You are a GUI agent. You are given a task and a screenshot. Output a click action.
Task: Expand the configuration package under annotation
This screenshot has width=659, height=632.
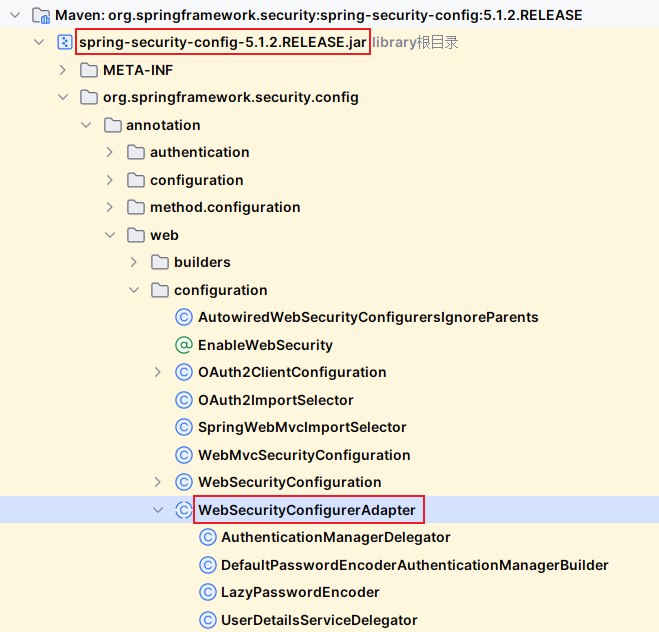point(110,180)
